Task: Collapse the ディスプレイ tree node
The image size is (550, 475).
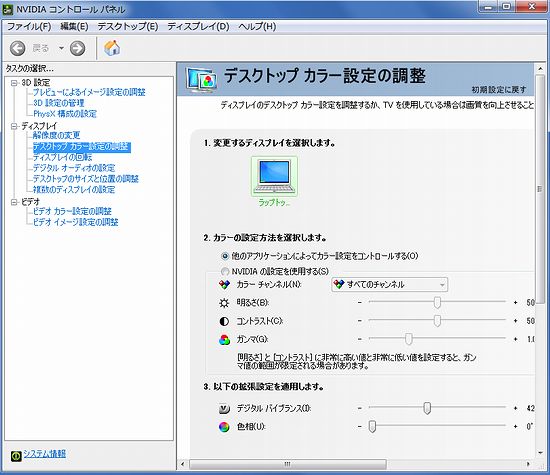Action: click(x=14, y=126)
